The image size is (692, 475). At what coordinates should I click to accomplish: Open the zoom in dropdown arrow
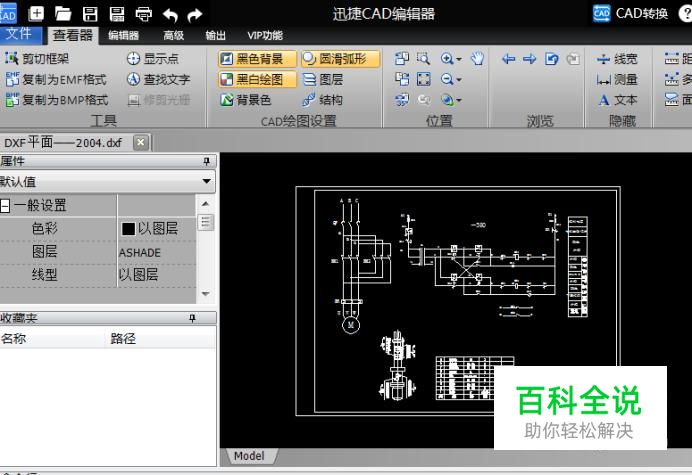click(459, 59)
